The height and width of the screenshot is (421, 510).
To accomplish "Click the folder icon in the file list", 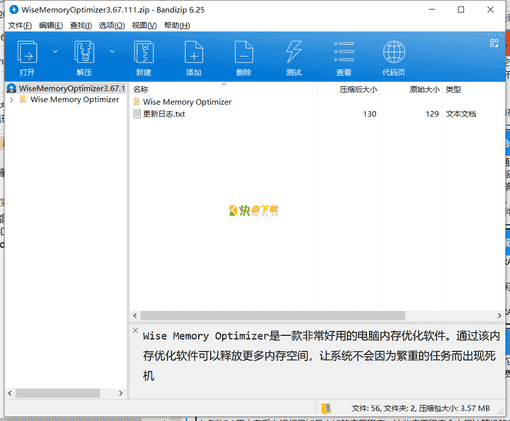I will point(137,102).
